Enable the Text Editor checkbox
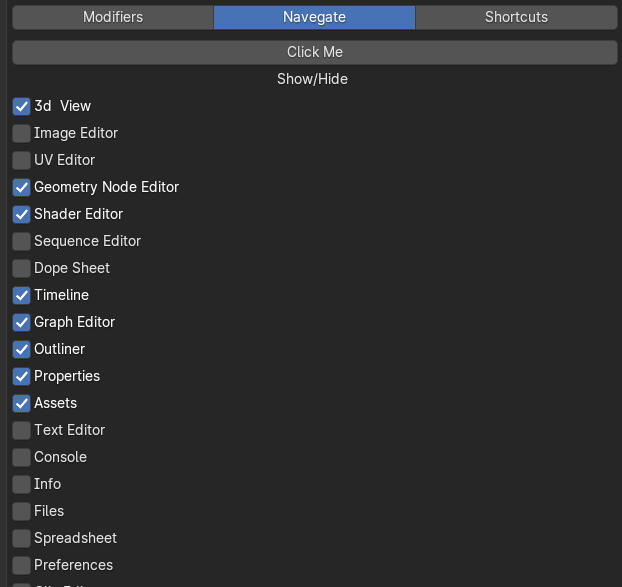The height and width of the screenshot is (587, 622). pos(22,430)
